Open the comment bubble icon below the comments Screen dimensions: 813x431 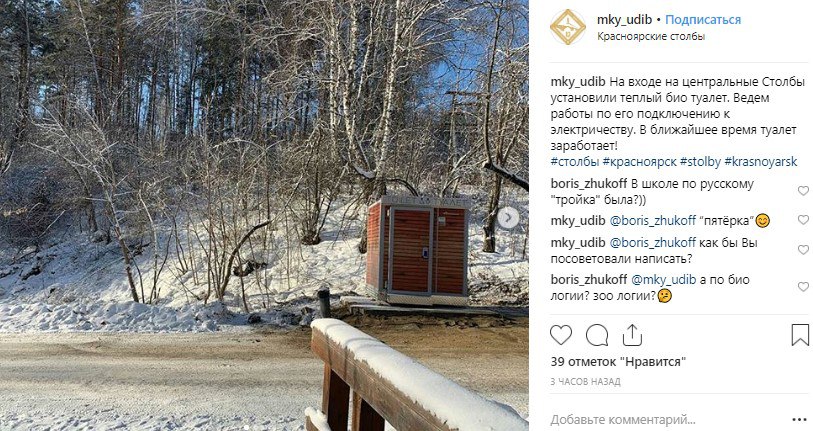coord(596,336)
